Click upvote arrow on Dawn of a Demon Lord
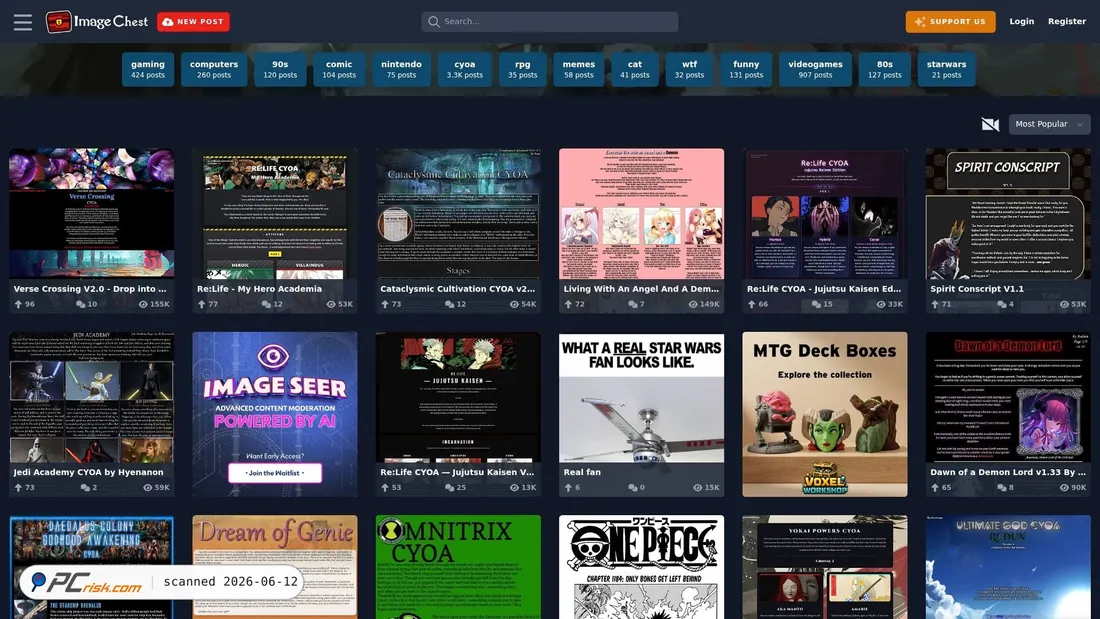1100x619 pixels. (x=934, y=487)
